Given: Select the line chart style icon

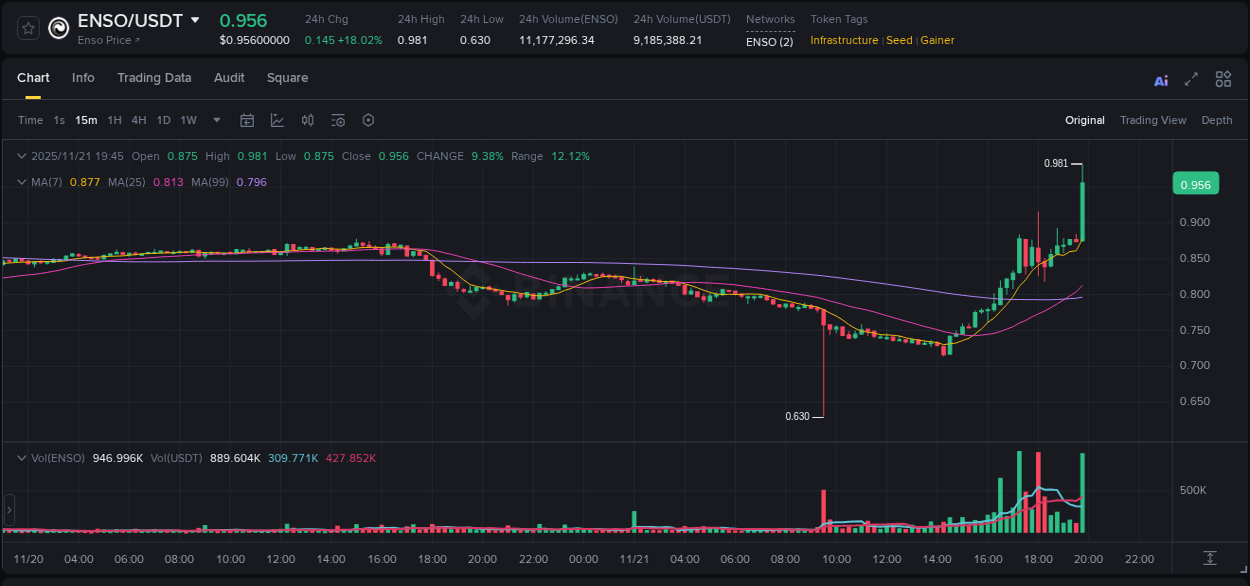Looking at the screenshot, I should click(x=277, y=120).
